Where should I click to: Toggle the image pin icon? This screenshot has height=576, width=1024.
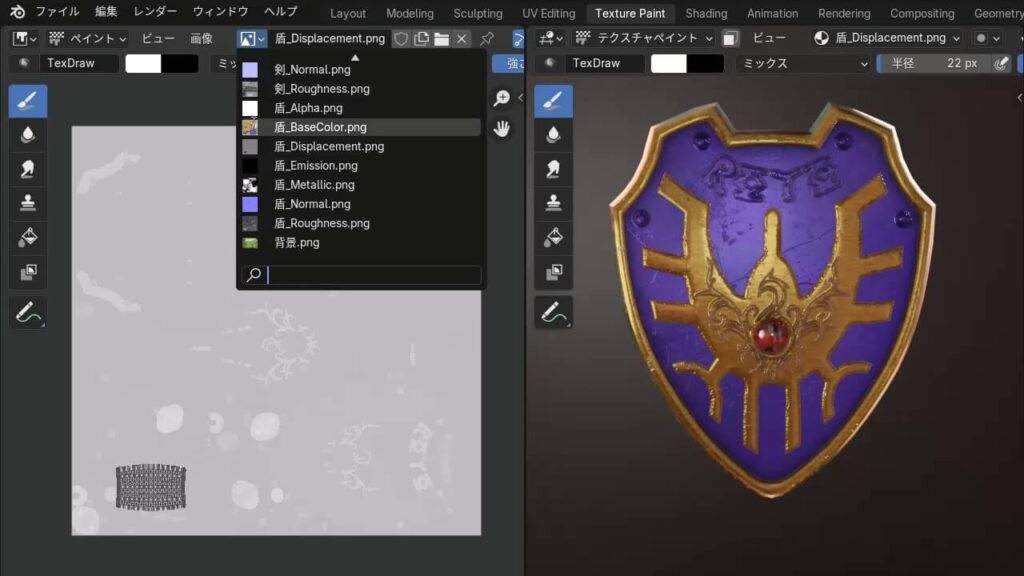(487, 39)
